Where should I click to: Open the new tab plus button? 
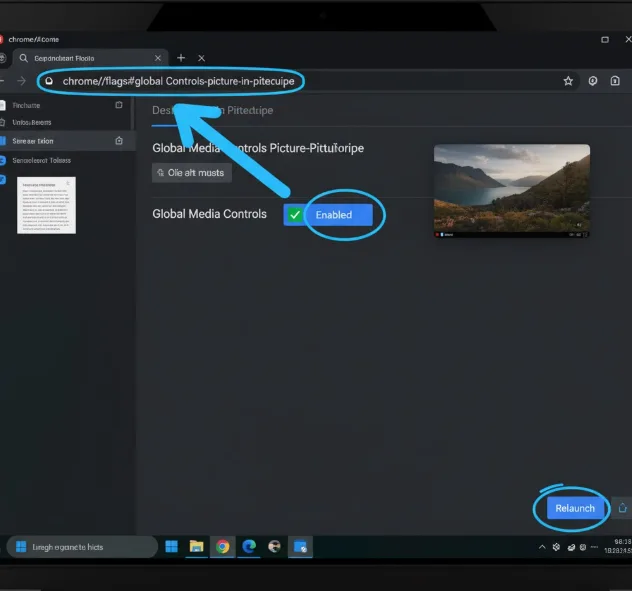coord(181,58)
